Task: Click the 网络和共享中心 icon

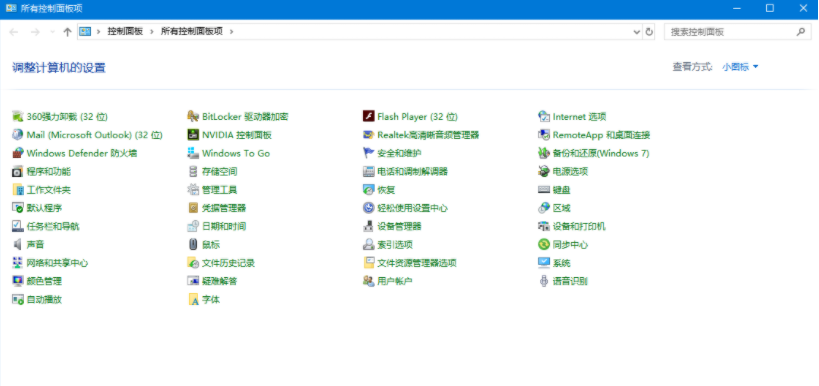Action: (18, 263)
